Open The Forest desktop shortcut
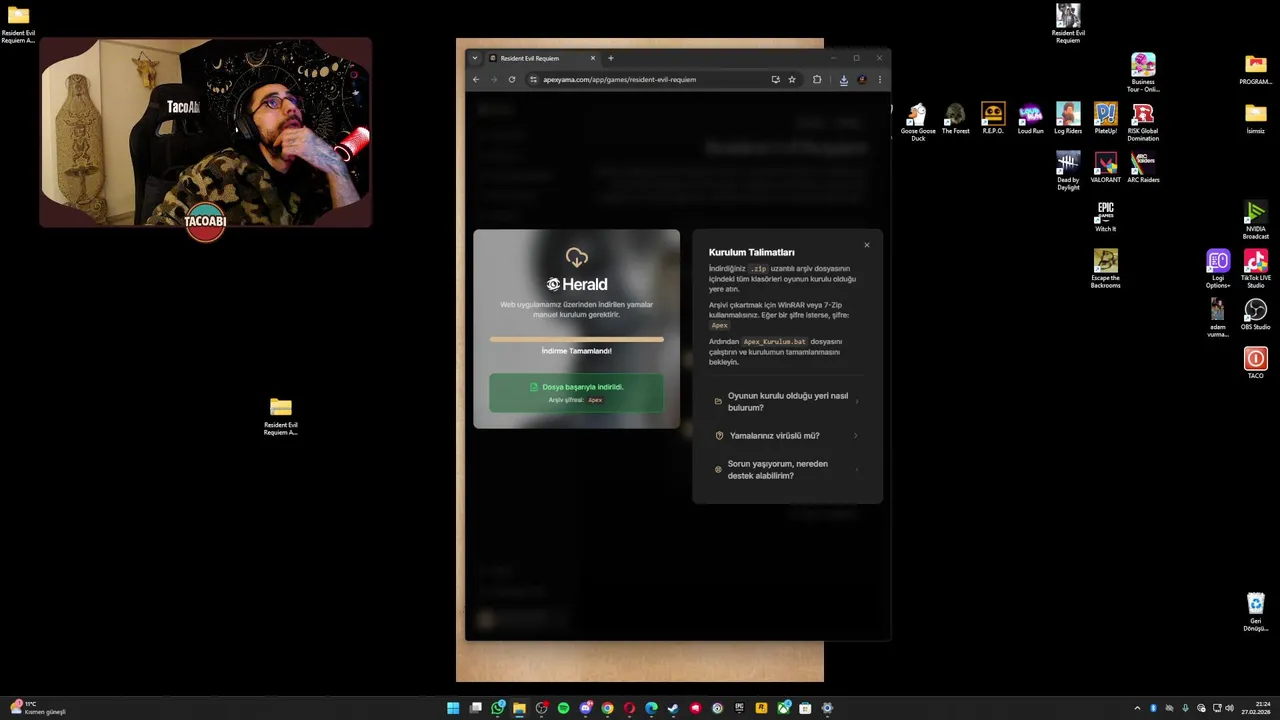 coord(955,118)
